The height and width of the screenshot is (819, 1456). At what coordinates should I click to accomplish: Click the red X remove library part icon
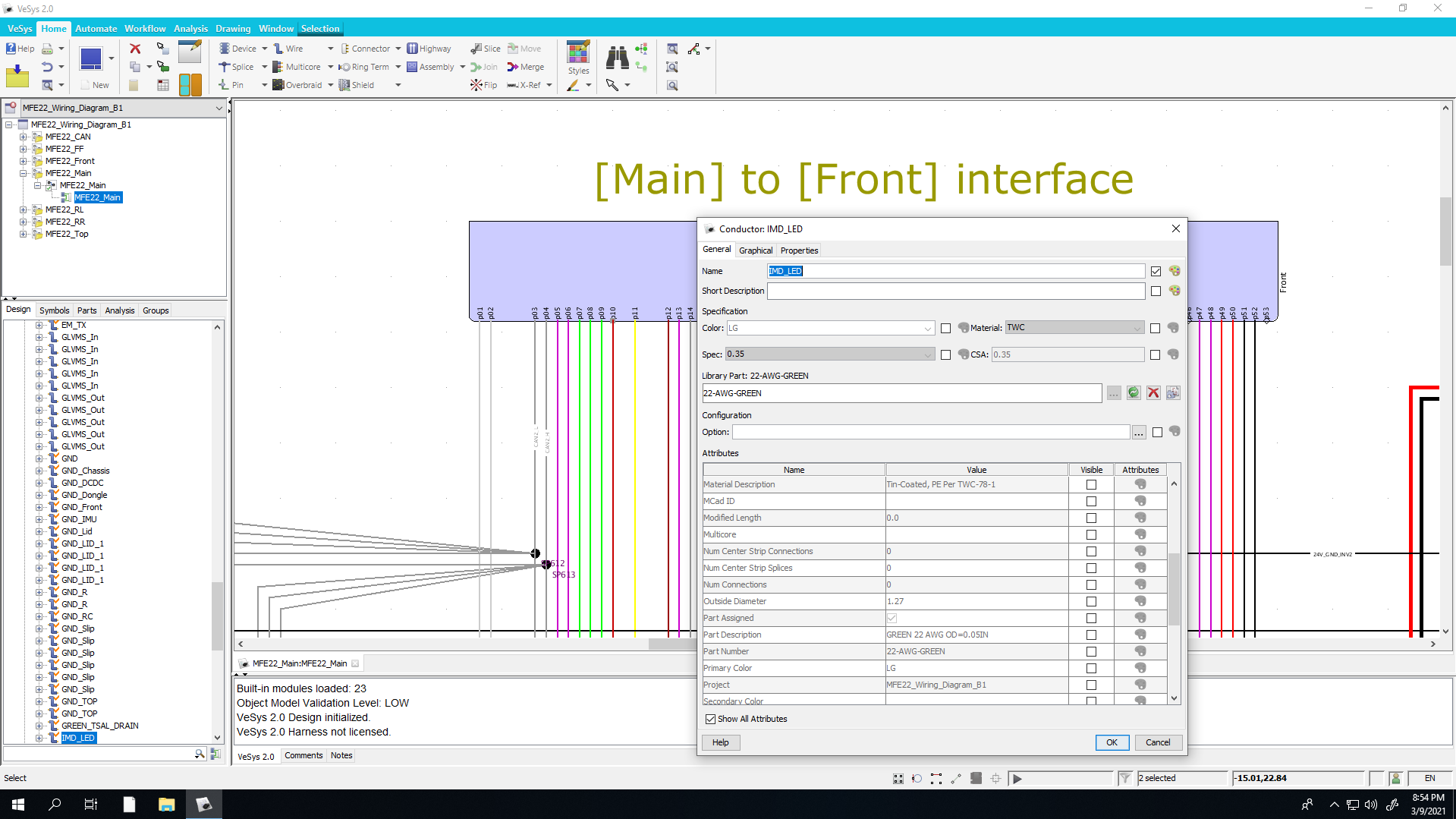(1153, 392)
